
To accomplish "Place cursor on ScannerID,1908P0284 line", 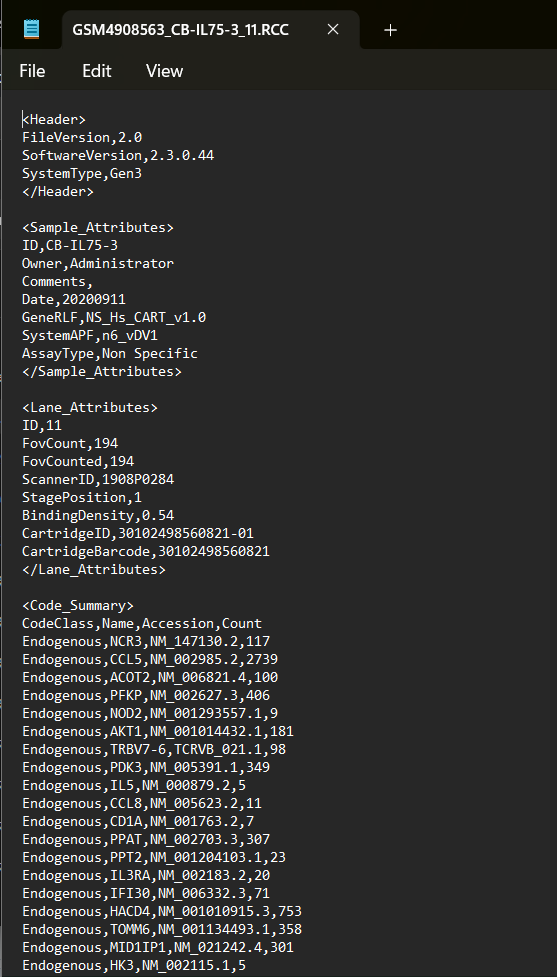I will (98, 480).
